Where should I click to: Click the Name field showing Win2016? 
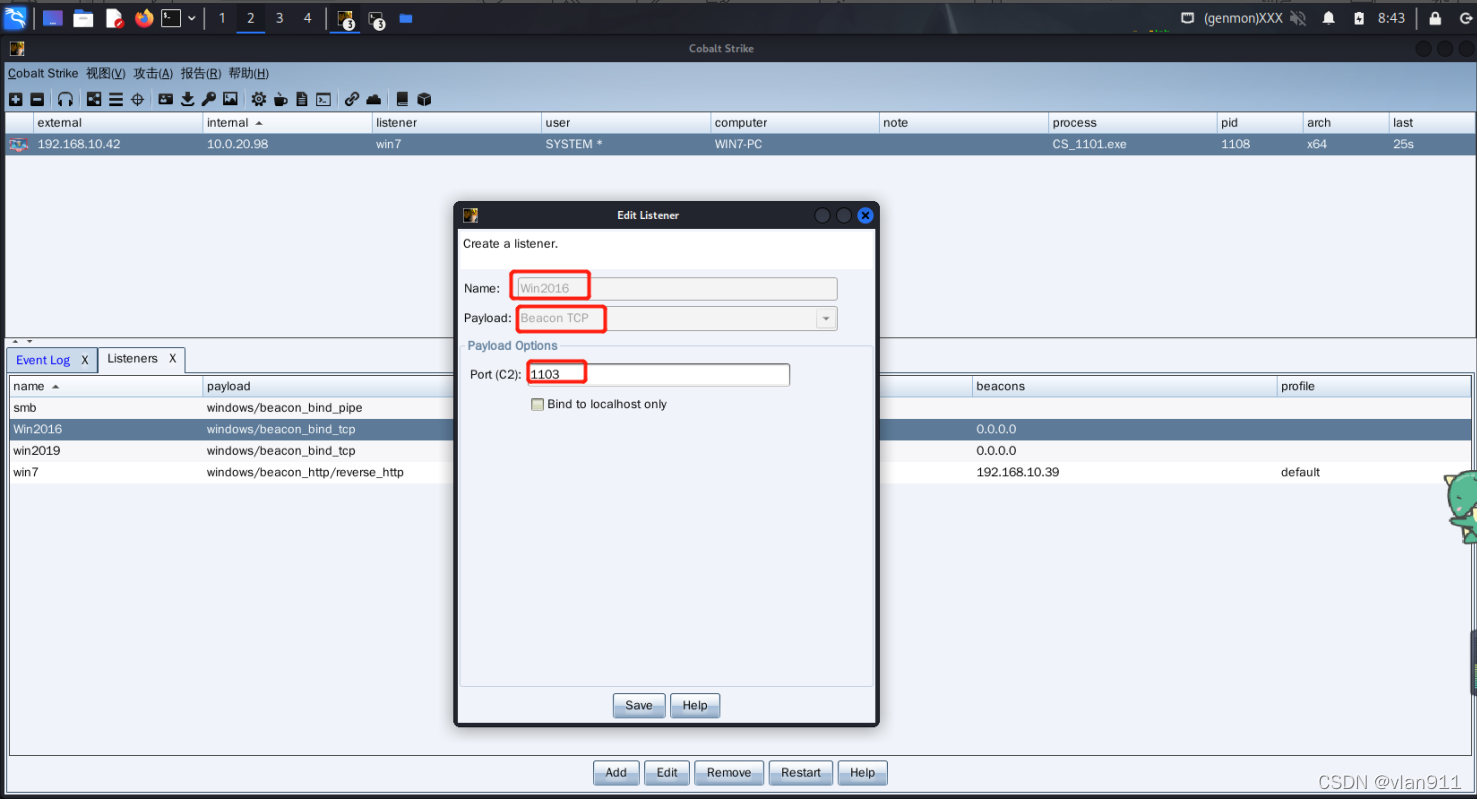click(x=676, y=288)
